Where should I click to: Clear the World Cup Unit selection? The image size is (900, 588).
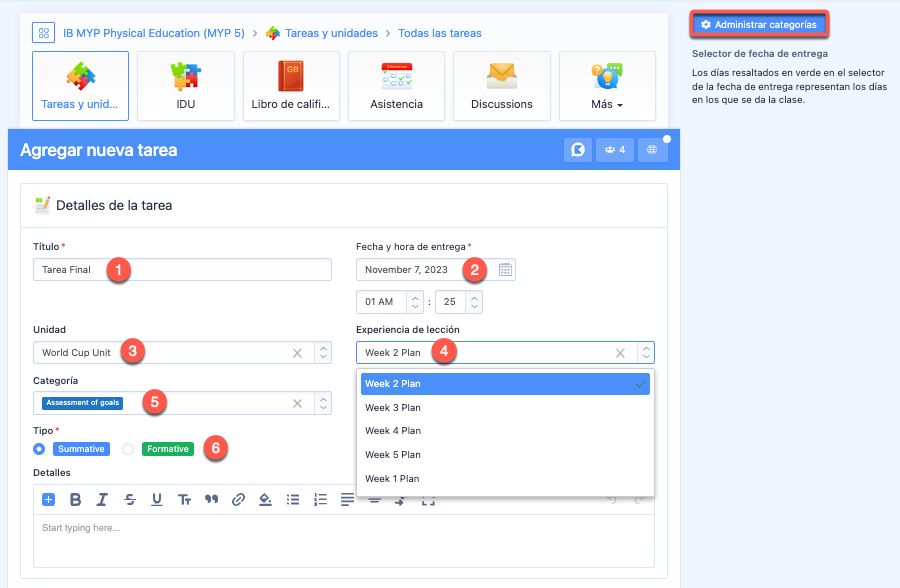coord(297,353)
